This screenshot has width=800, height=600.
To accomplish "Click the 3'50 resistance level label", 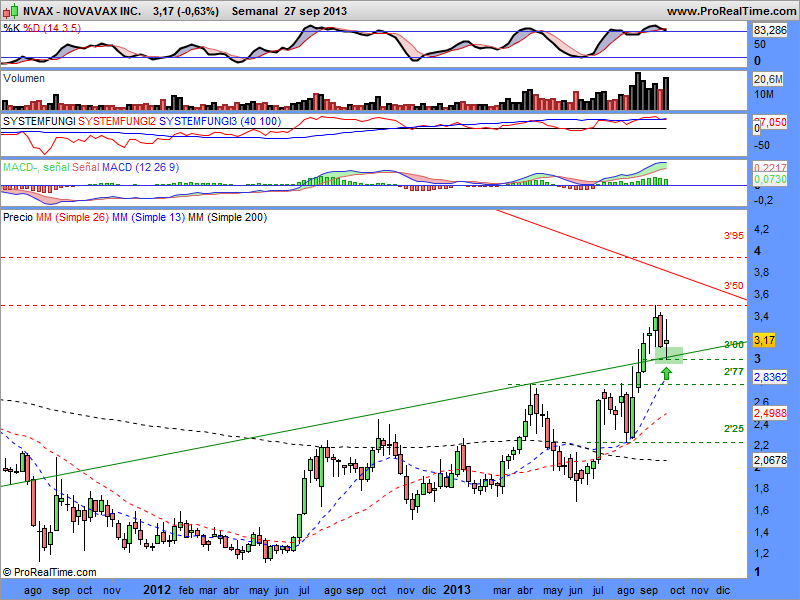I will [x=734, y=286].
